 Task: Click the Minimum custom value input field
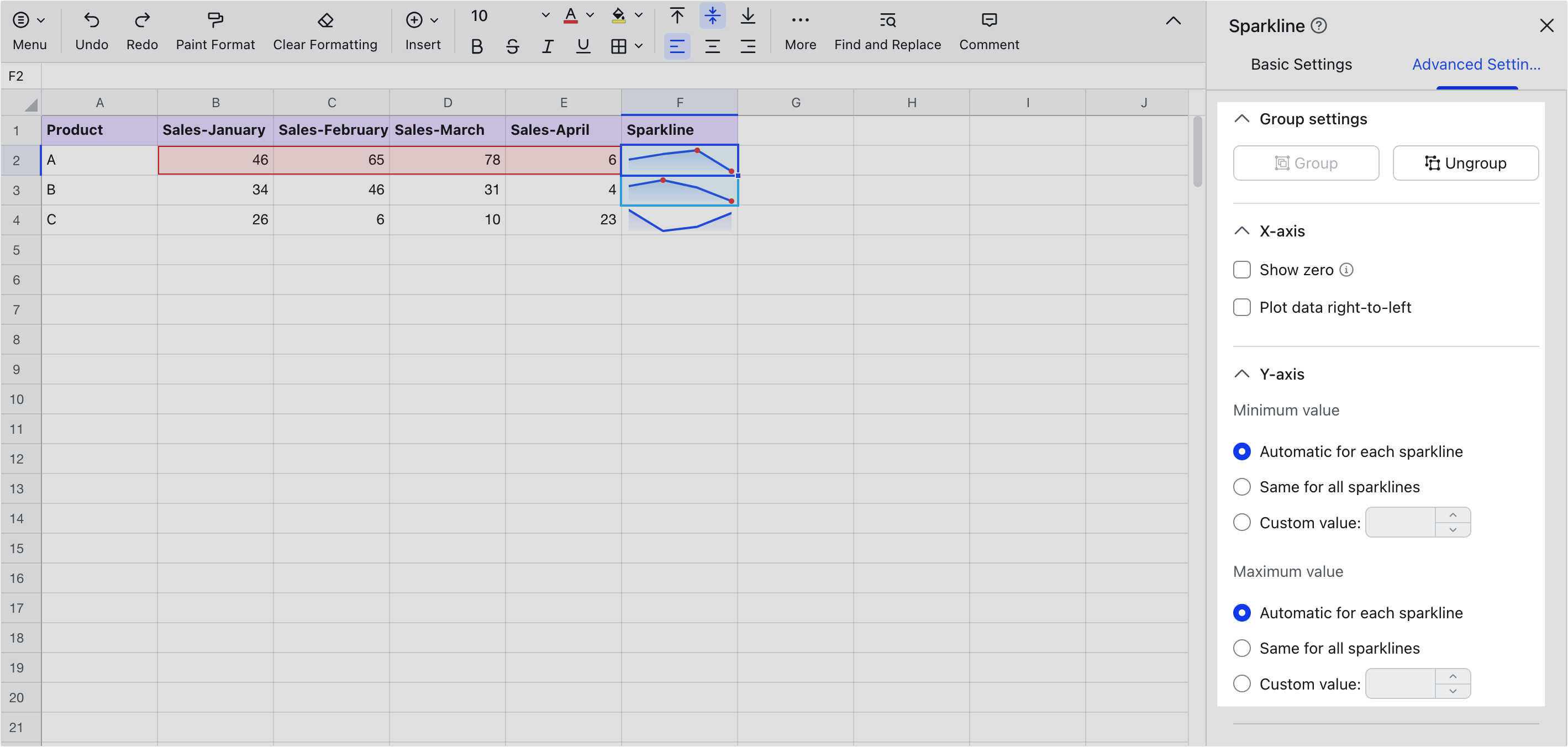[1400, 522]
